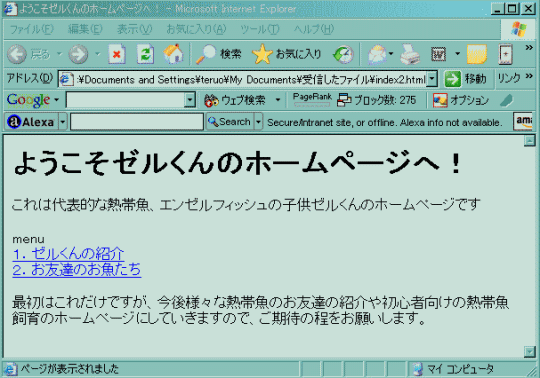540x378 pixels.
Task: Expand the toolbar overflow chevron
Action: (529, 48)
